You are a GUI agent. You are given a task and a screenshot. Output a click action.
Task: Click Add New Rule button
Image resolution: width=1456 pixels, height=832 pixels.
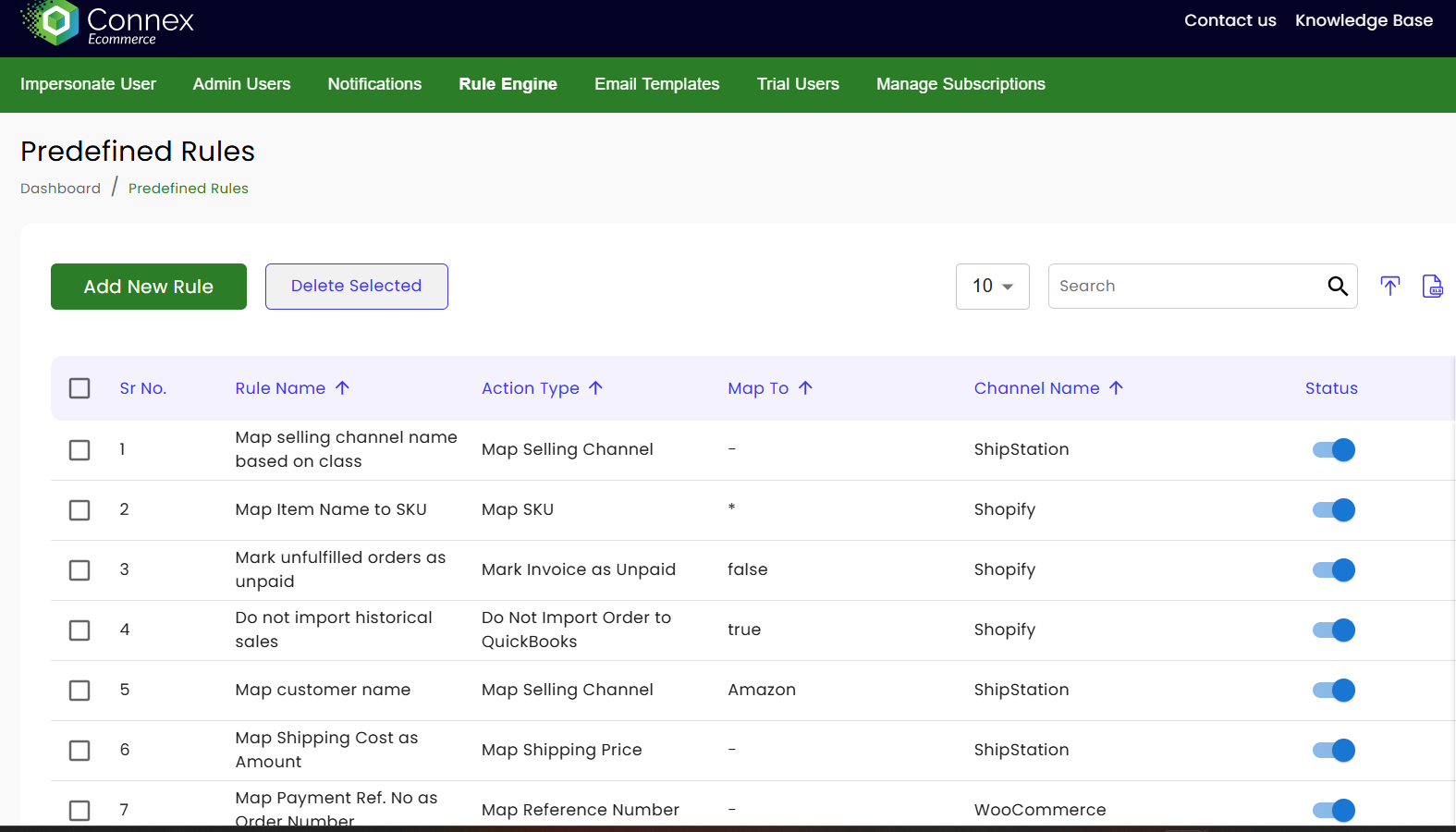point(149,287)
